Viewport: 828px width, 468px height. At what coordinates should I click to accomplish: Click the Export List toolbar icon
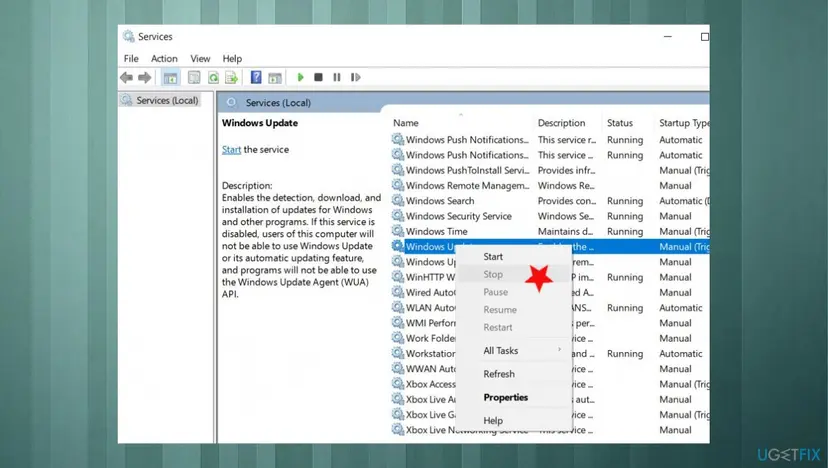pyautogui.click(x=231, y=78)
